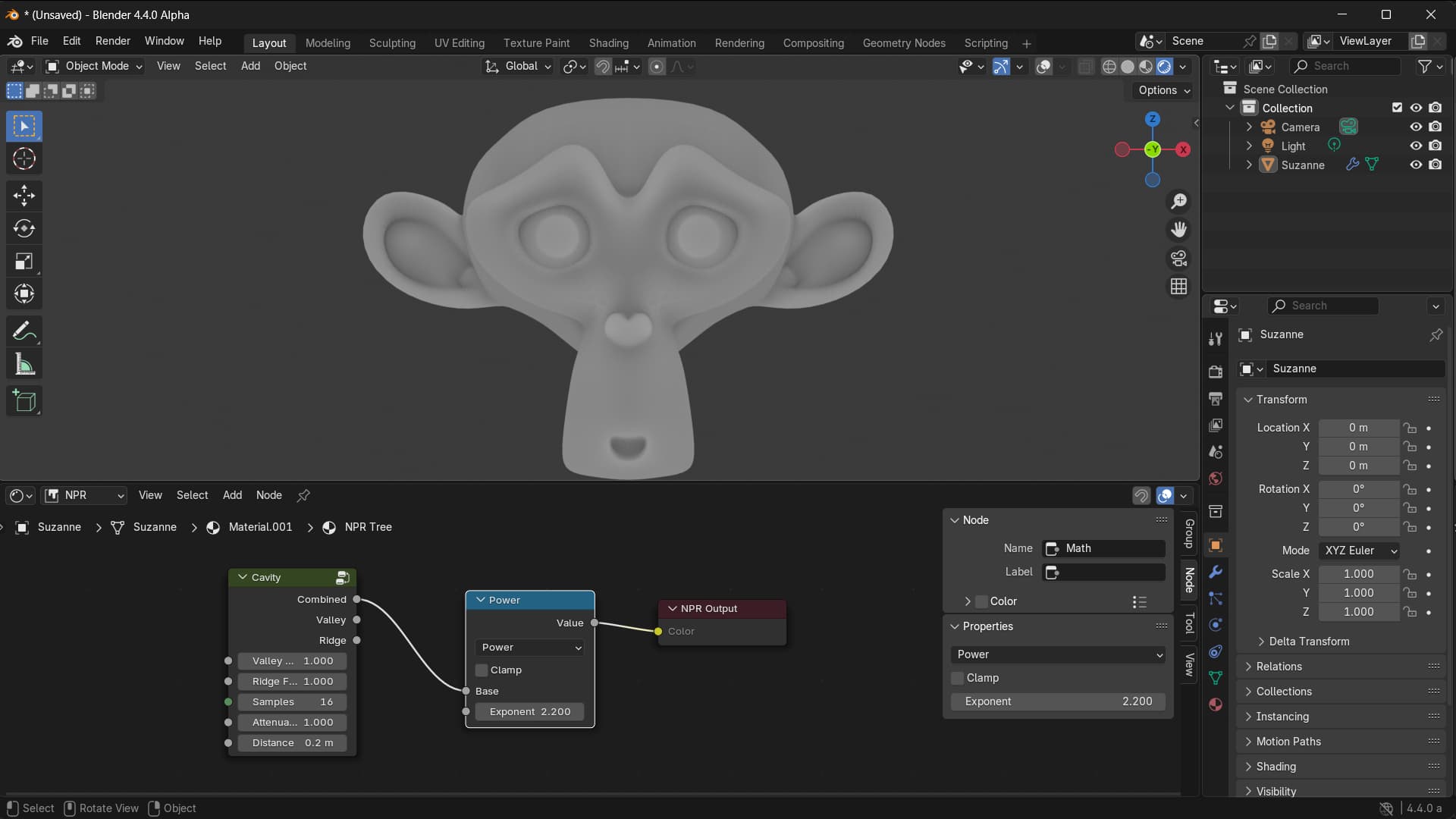Click Material.001 in breadcrumb
The width and height of the screenshot is (1456, 819).
260,527
